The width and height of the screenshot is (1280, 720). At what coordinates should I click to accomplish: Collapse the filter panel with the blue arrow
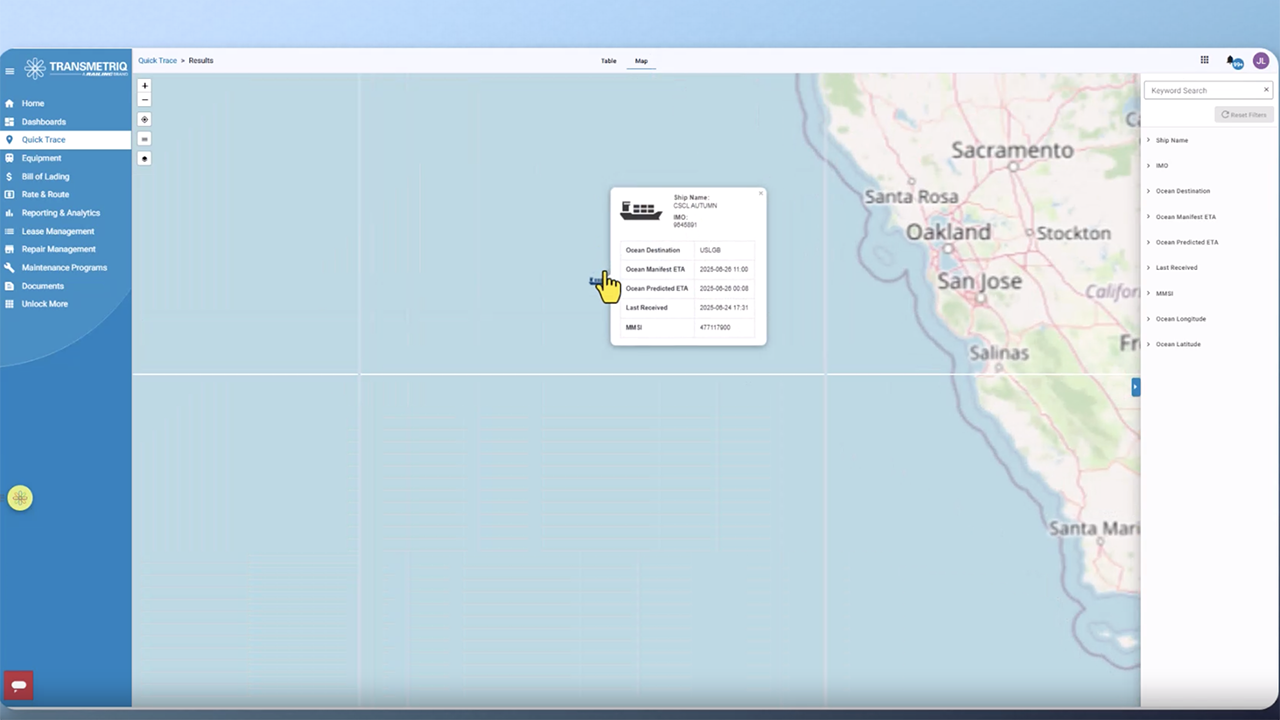[1135, 386]
